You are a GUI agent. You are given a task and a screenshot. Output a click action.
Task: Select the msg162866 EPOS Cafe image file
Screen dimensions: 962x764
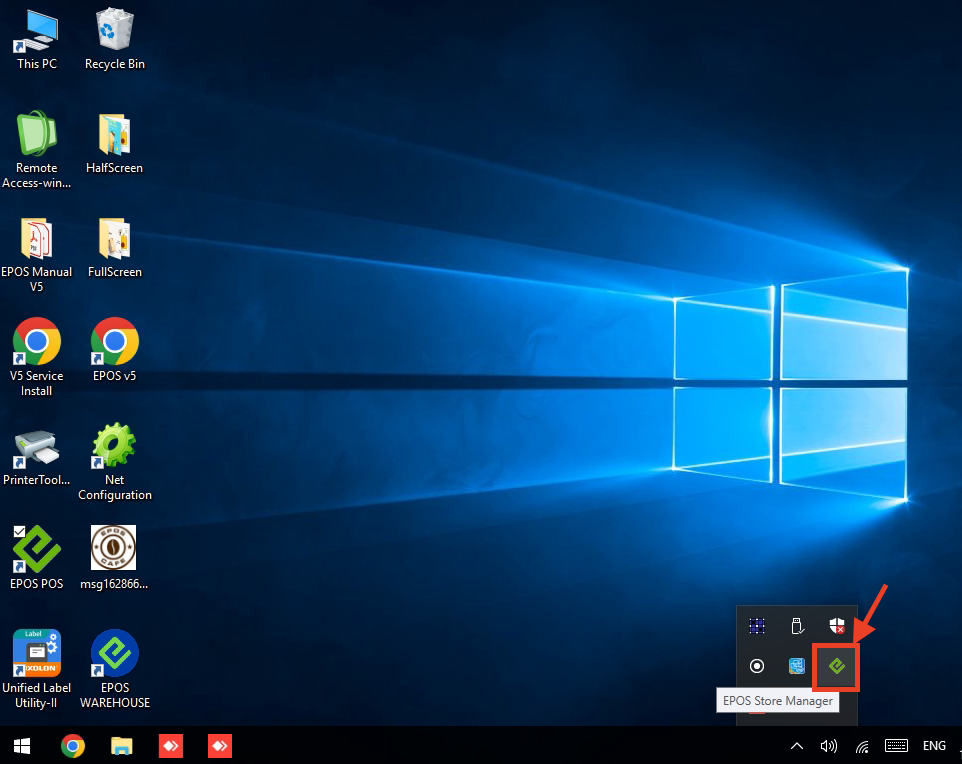[x=114, y=558]
